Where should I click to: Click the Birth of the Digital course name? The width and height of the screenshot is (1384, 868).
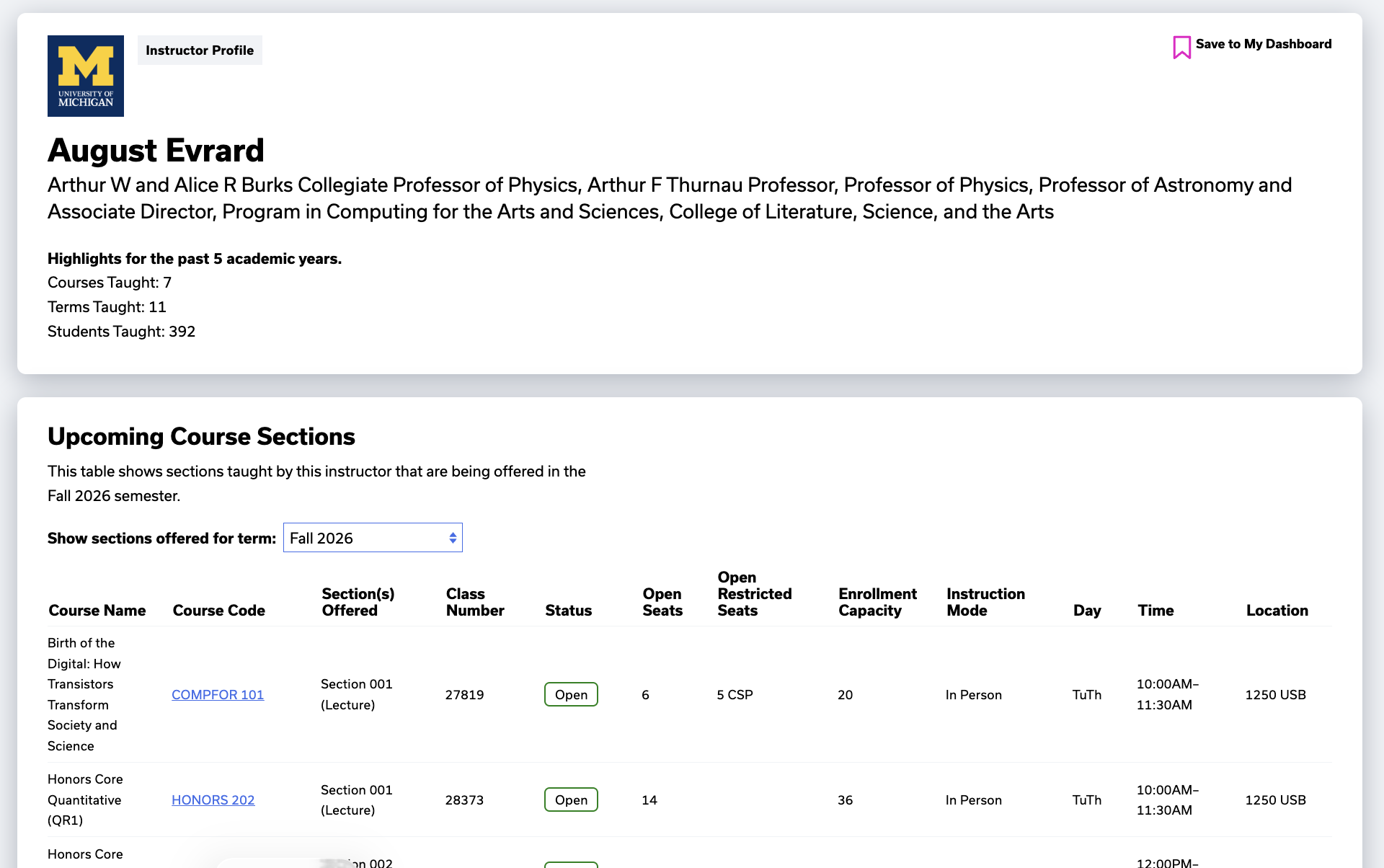[84, 694]
